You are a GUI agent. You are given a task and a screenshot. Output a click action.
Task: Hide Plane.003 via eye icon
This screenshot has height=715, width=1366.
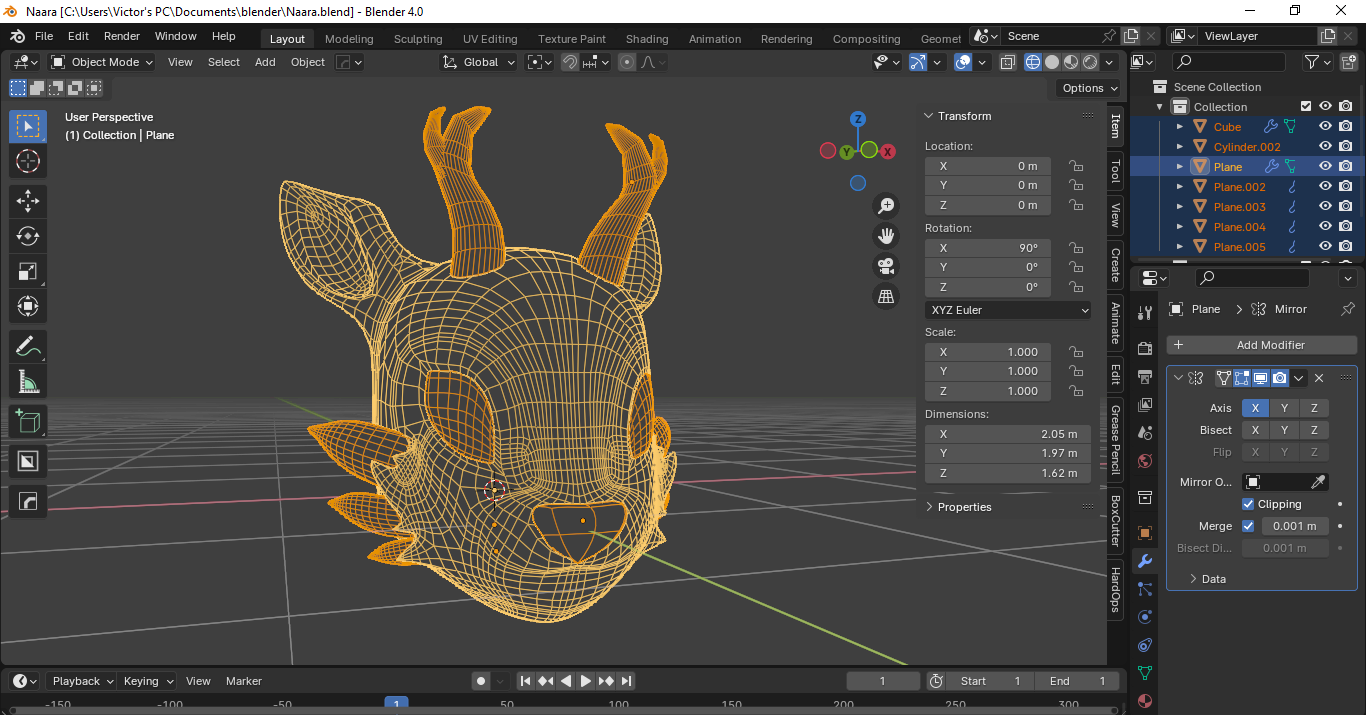[1325, 207]
